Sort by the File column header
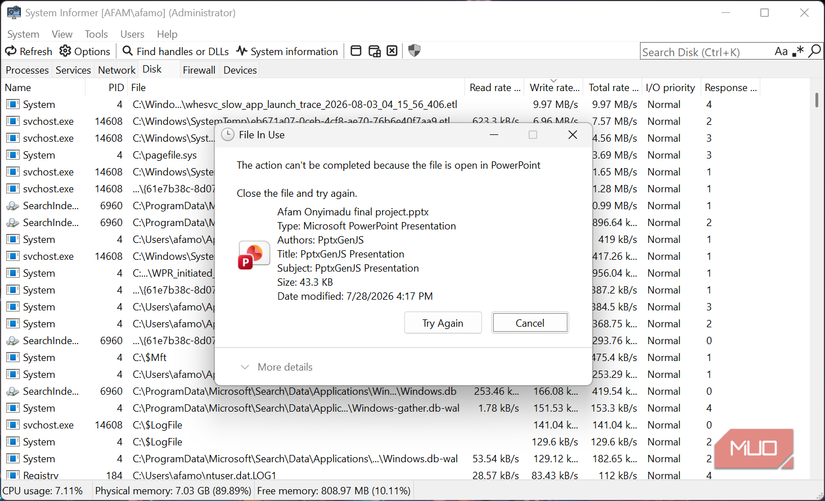825x501 pixels. coord(297,87)
